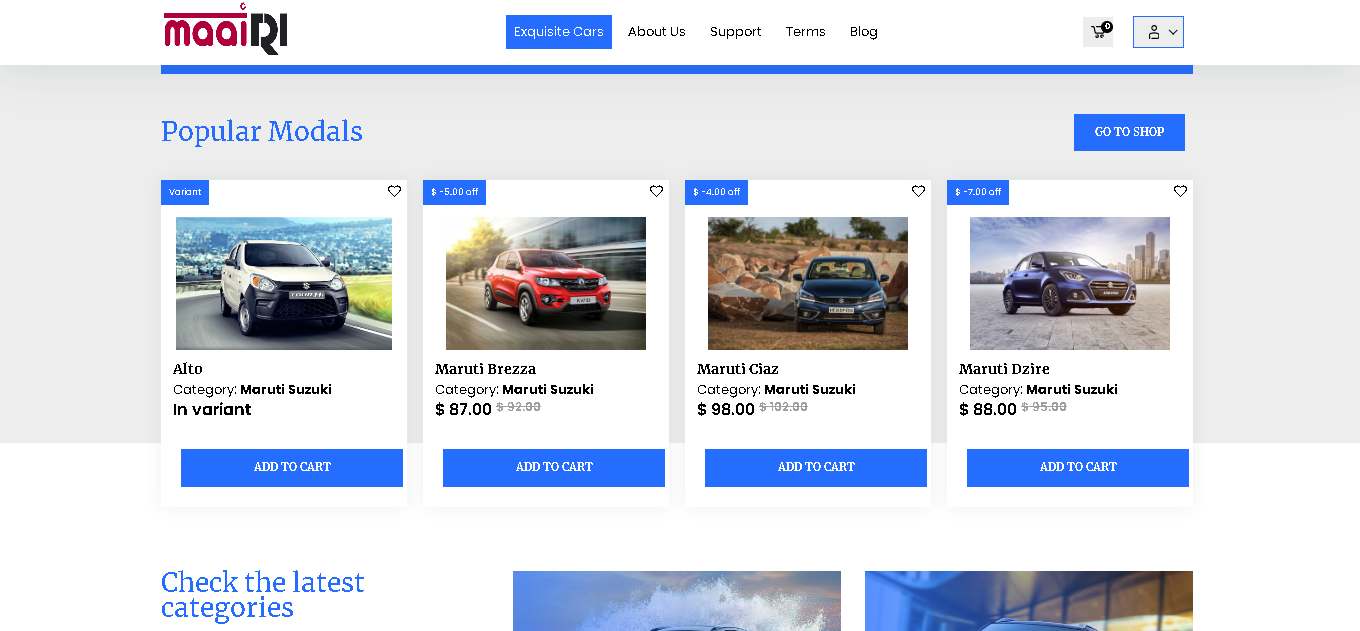The image size is (1360, 631).
Task: Click the '$ -7.00 off' discount badge
Action: 978,192
